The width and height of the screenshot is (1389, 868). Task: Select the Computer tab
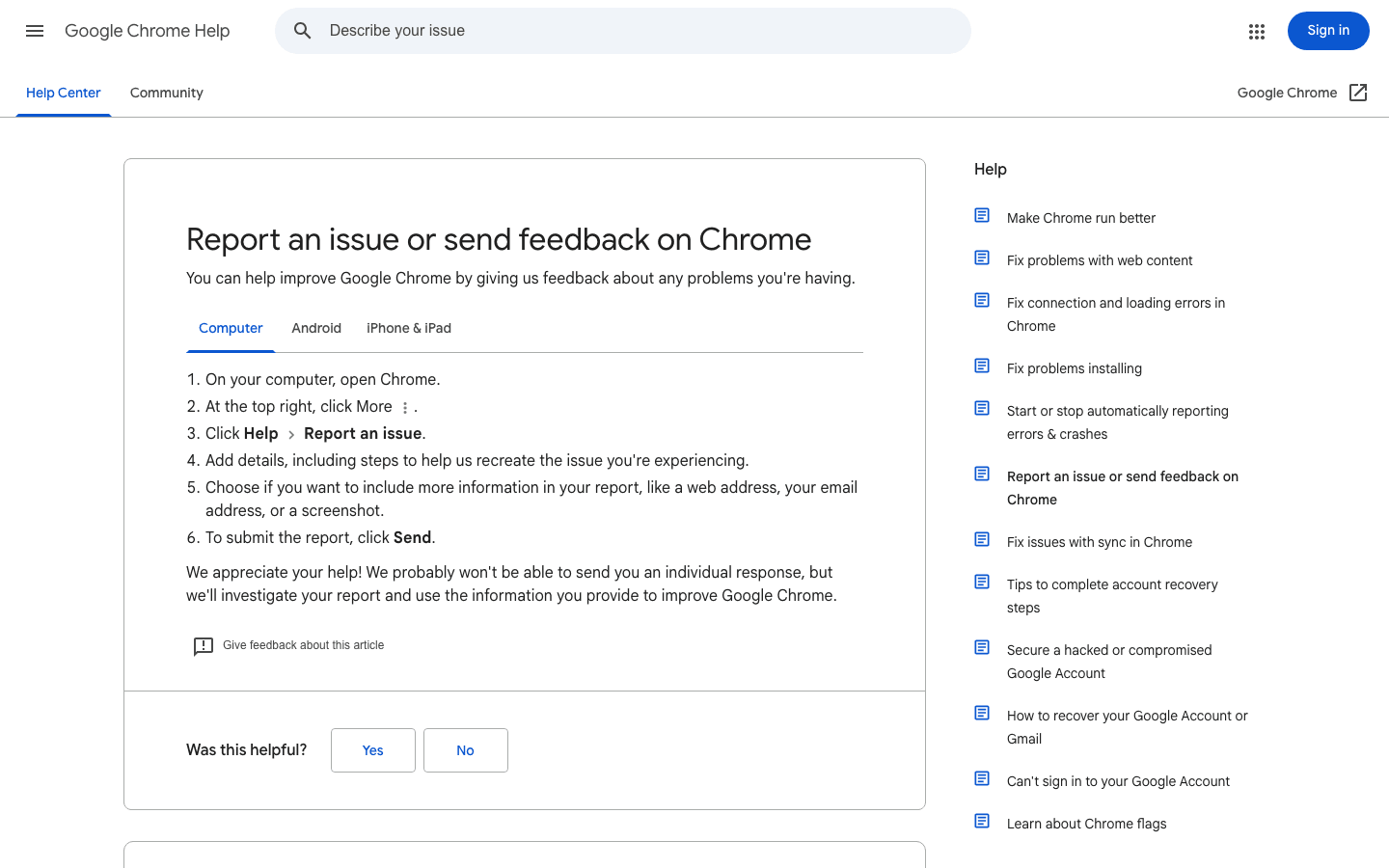(231, 328)
